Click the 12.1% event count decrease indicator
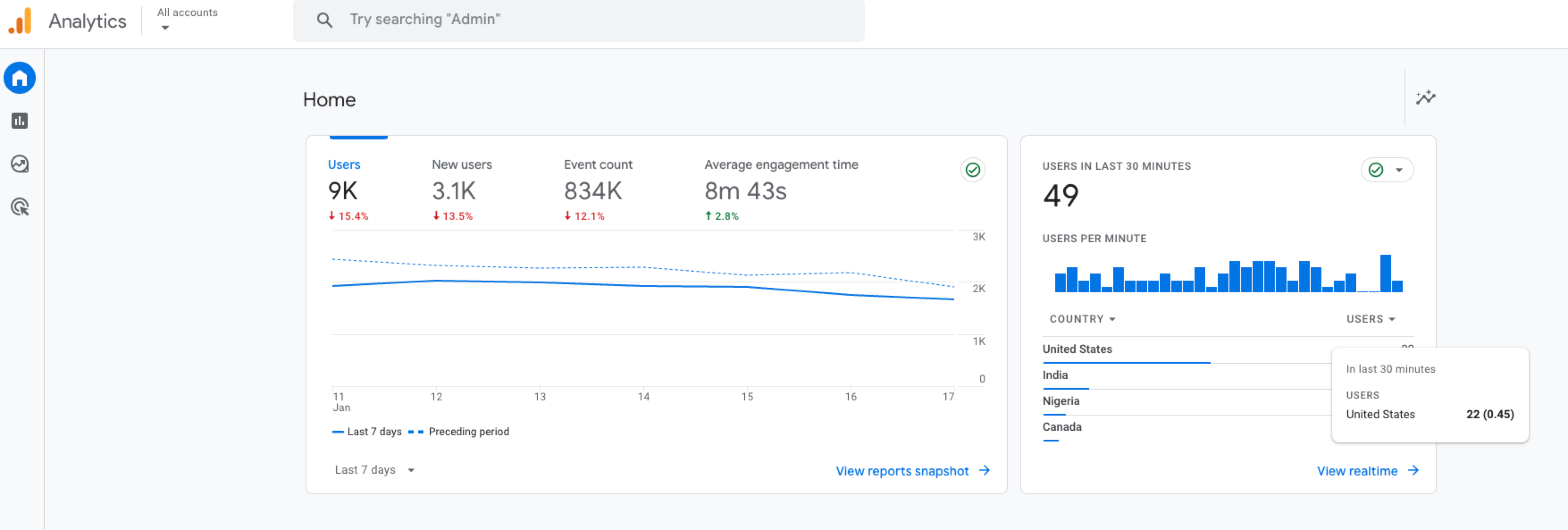Screen dimensions: 1568x530 [584, 216]
